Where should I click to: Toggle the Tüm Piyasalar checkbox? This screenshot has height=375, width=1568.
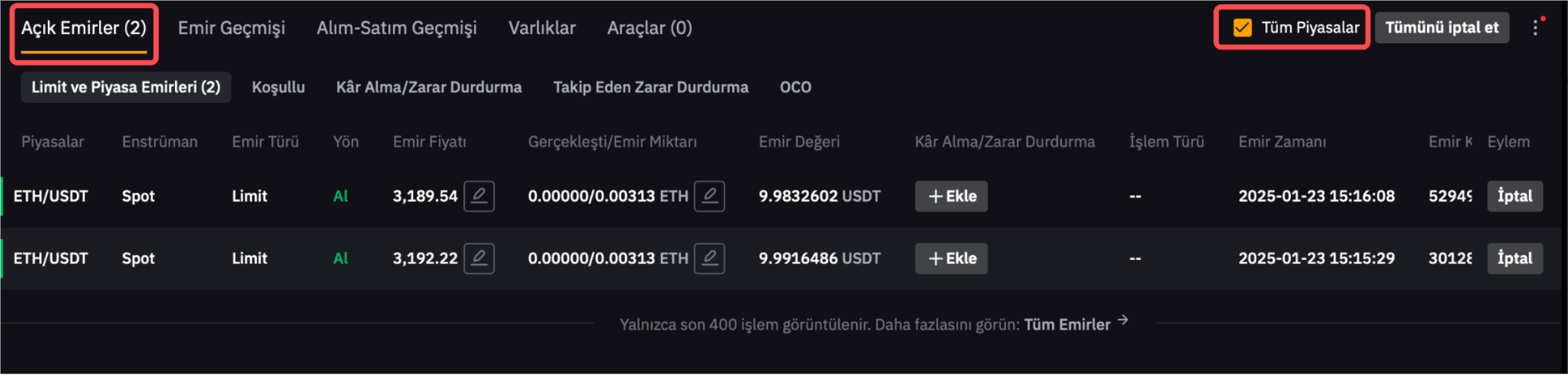(x=1242, y=28)
